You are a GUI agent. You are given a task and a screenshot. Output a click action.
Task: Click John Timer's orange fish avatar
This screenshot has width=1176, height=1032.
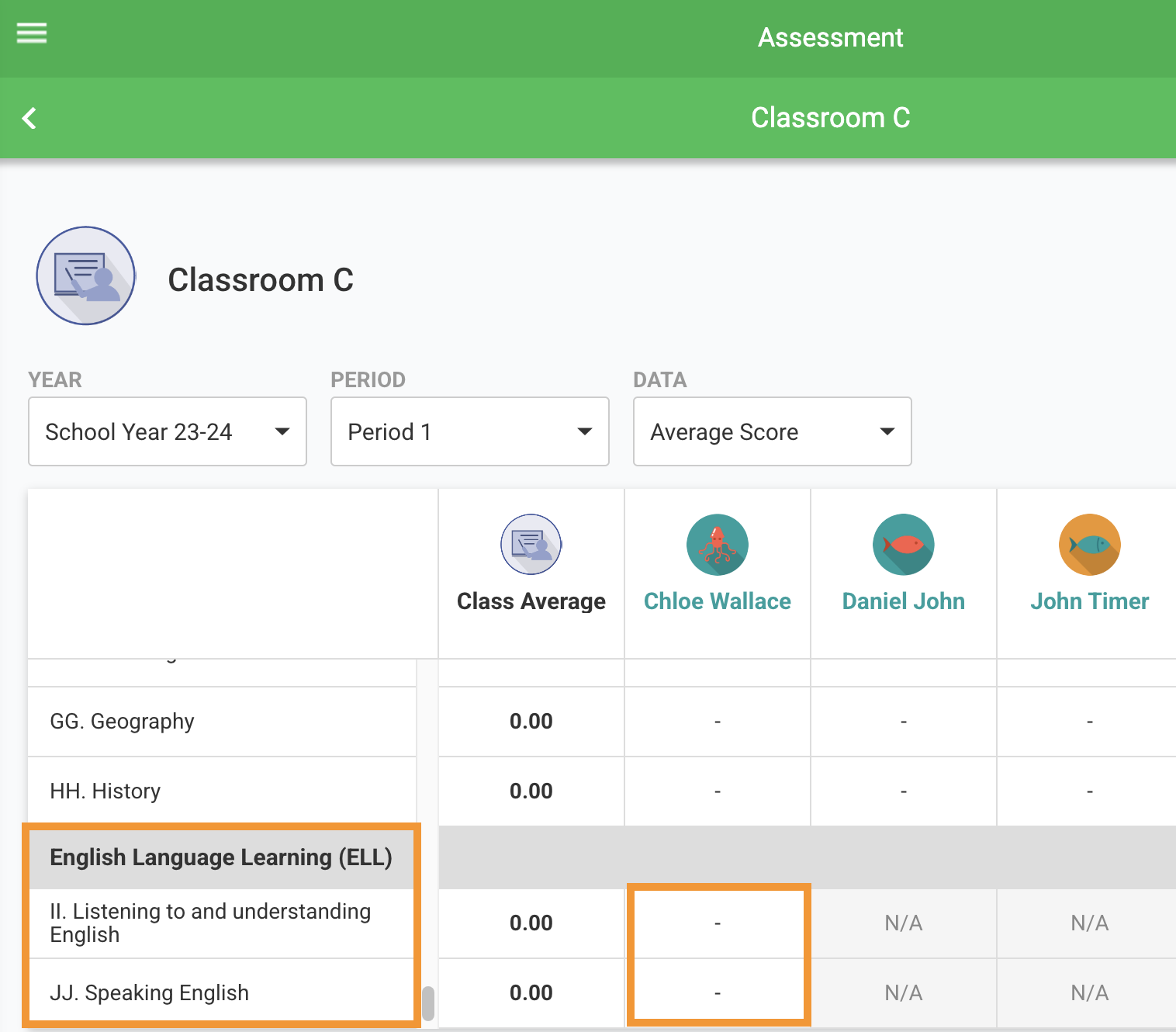click(1089, 544)
